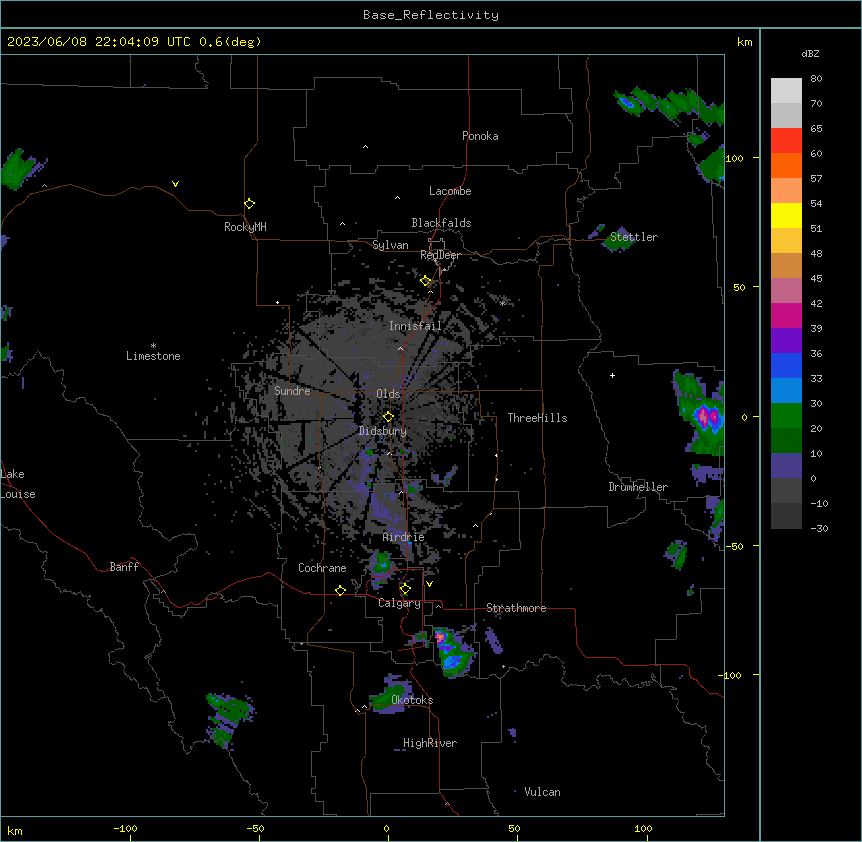862x842 pixels.
Task: Click the -50 tick on the vertical axis
Action: pyautogui.click(x=734, y=546)
